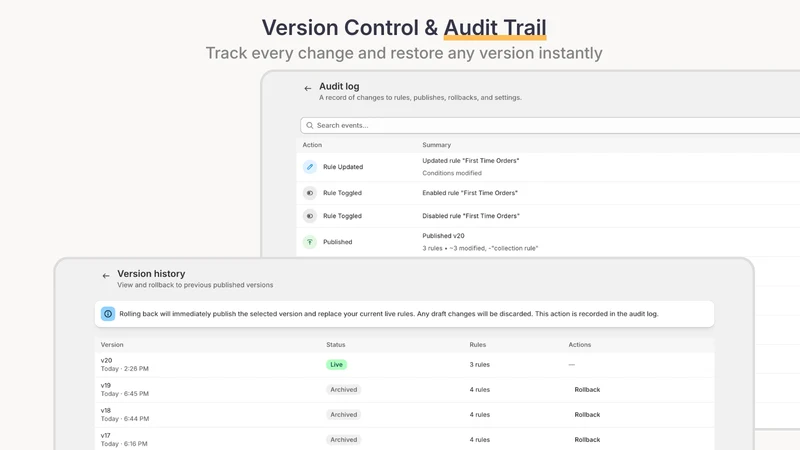This screenshot has width=800, height=450.
Task: Click the info icon in rollback notice
Action: pos(108,314)
